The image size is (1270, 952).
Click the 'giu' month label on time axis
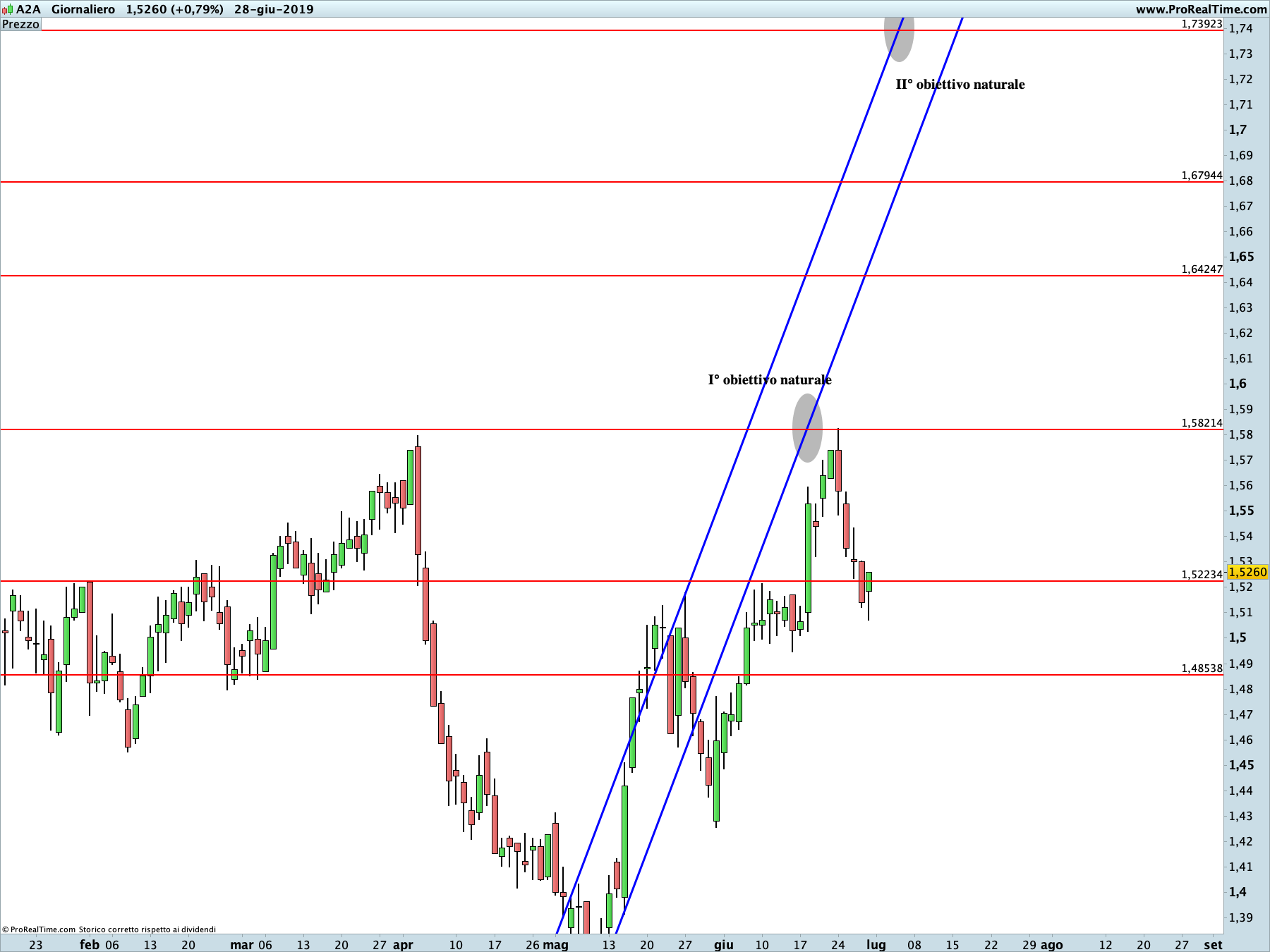pos(724,945)
